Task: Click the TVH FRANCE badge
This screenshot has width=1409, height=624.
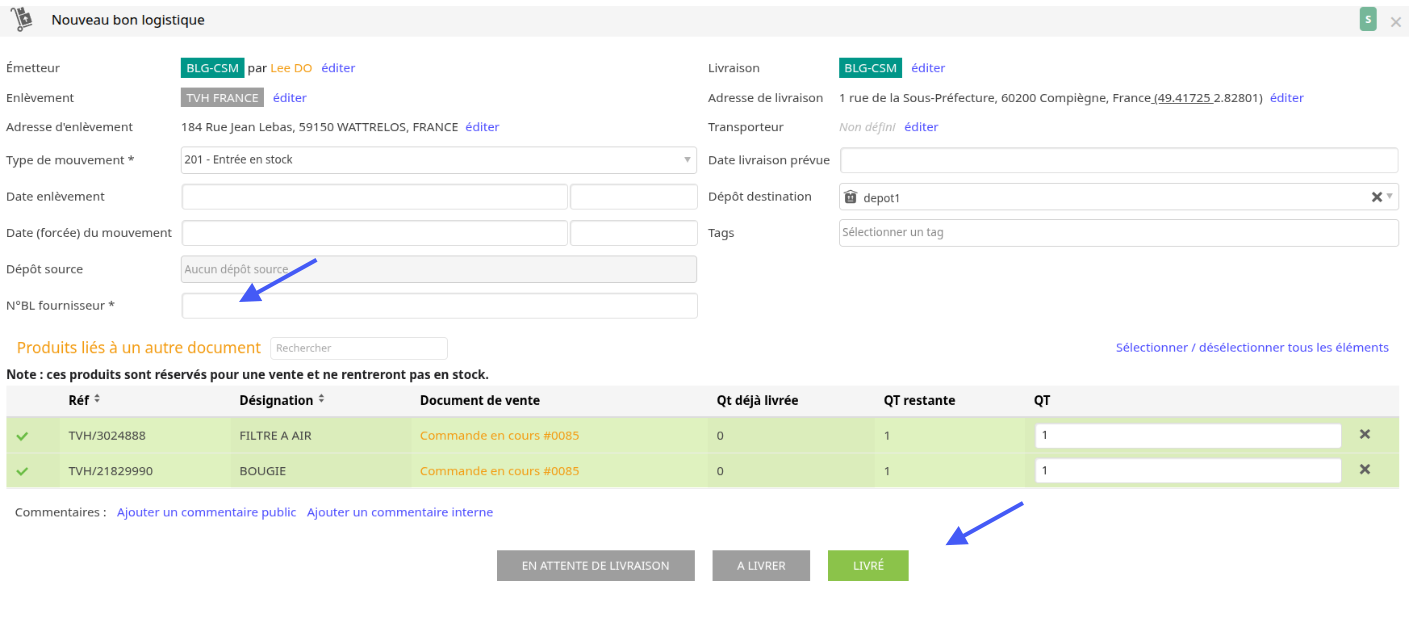Action: point(222,98)
